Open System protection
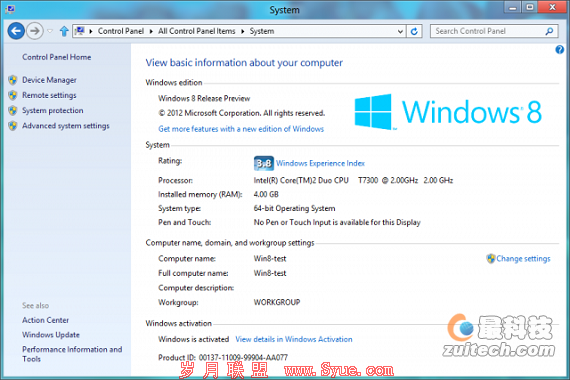Image resolution: width=570 pixels, height=380 pixels. (x=53, y=111)
